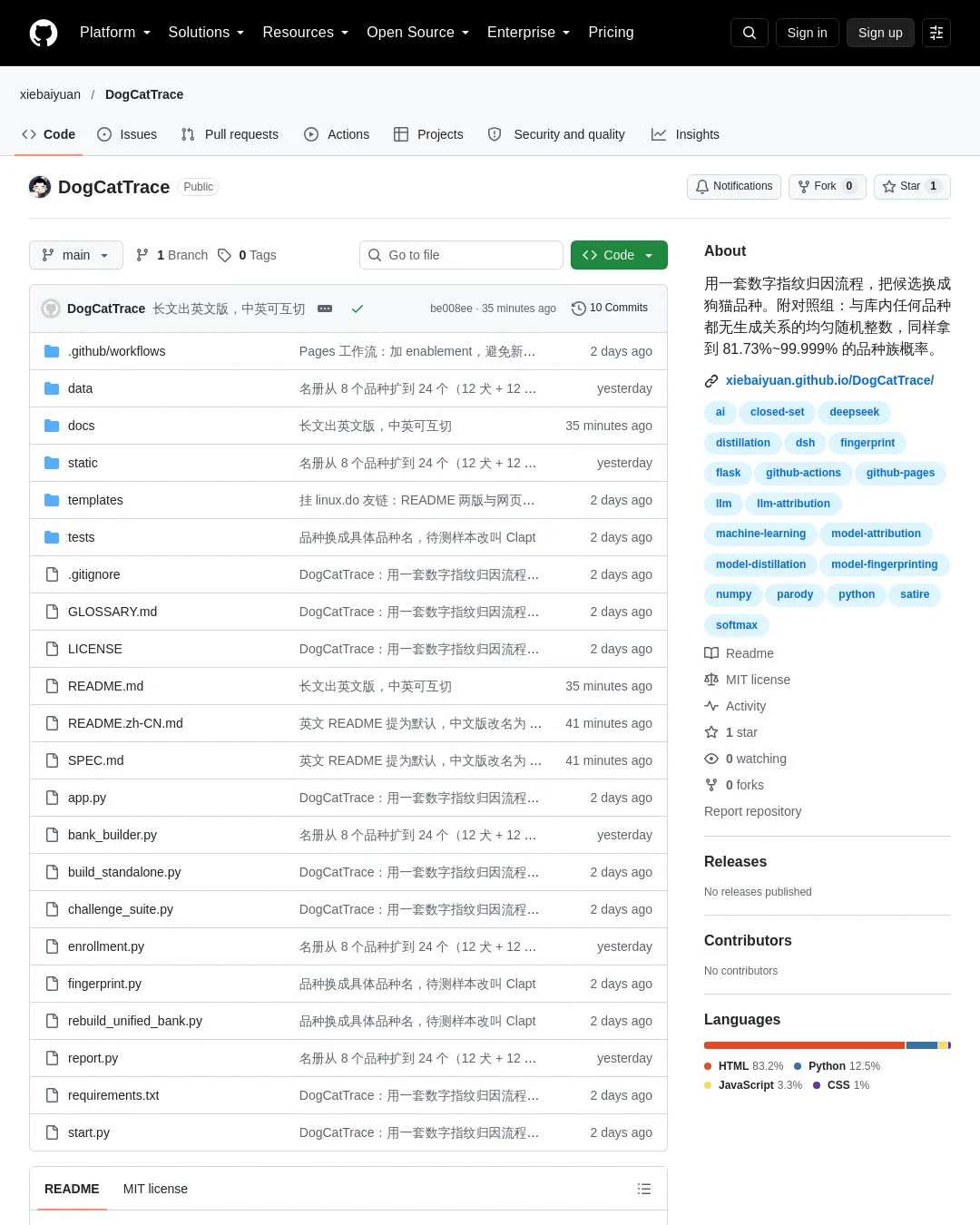Viewport: 980px width, 1225px height.
Task: Open the Pricing link
Action: tap(611, 33)
